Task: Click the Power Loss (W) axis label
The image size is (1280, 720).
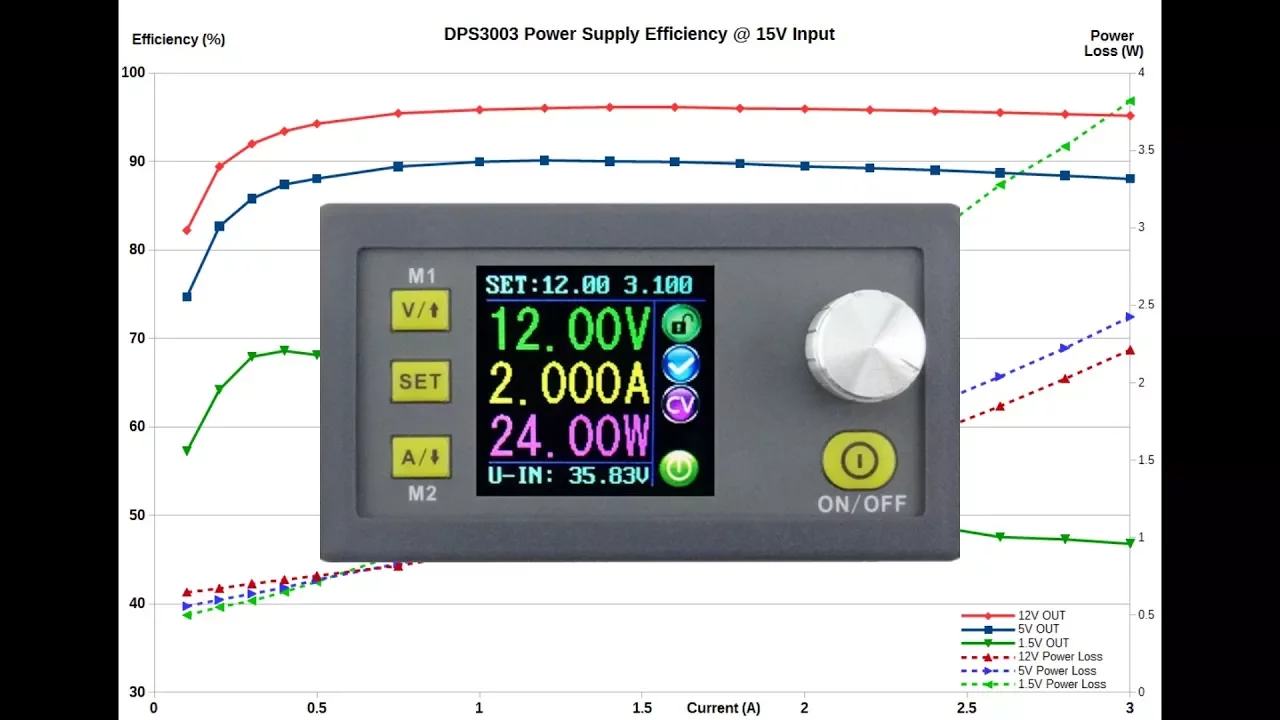Action: (x=1113, y=43)
